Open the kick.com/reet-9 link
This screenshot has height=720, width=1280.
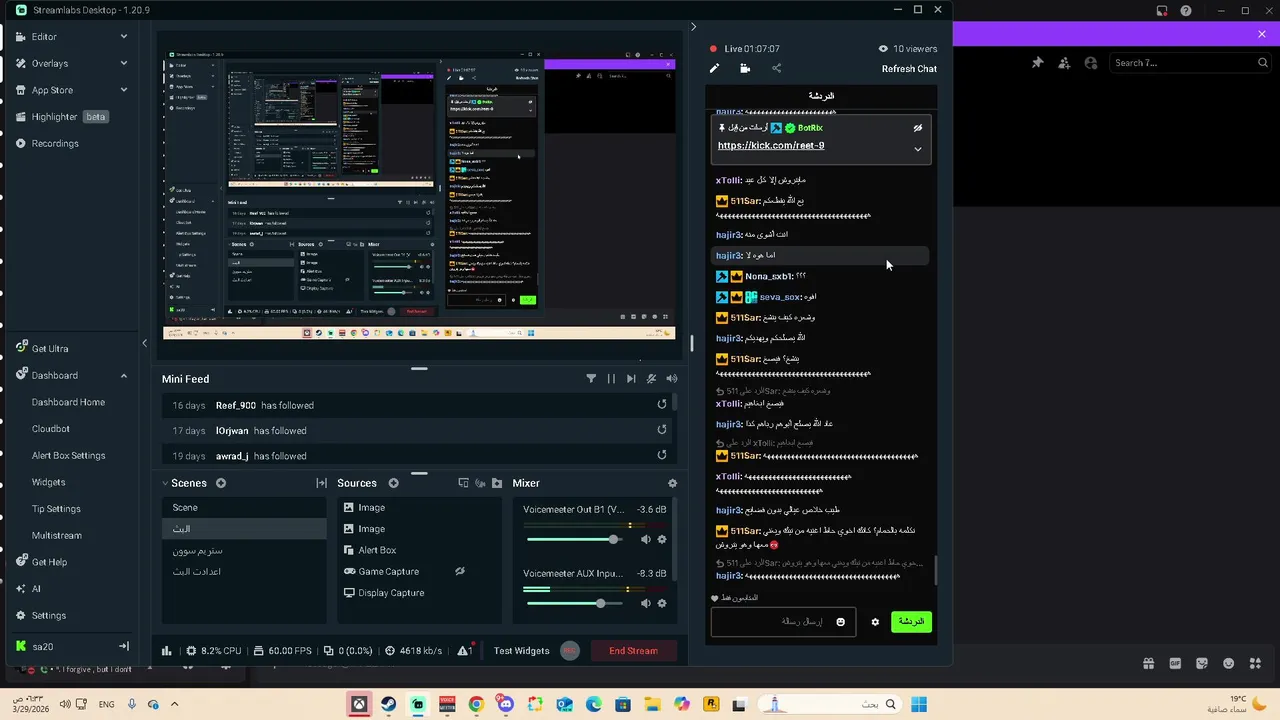pos(771,145)
